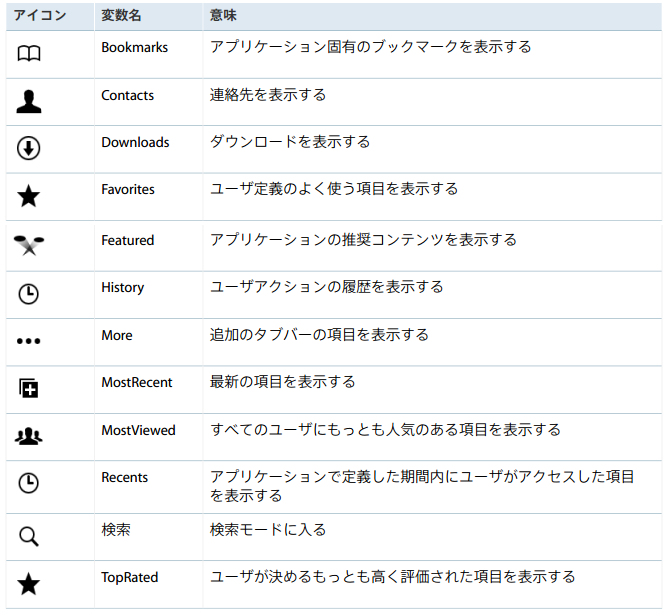The image size is (666, 615).
Task: Select the Recents clock icon
Action: tap(28, 483)
